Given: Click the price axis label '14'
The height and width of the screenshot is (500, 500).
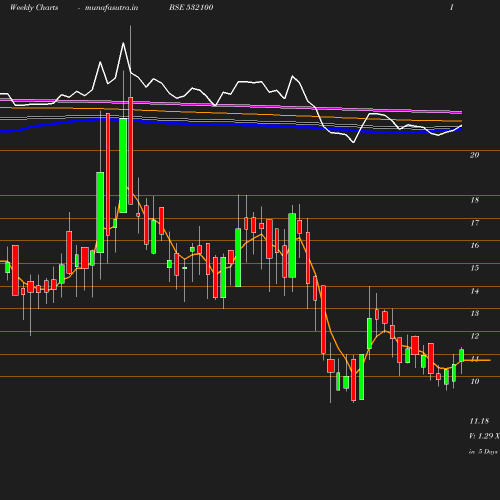Looking at the screenshot, I should pos(475,291).
